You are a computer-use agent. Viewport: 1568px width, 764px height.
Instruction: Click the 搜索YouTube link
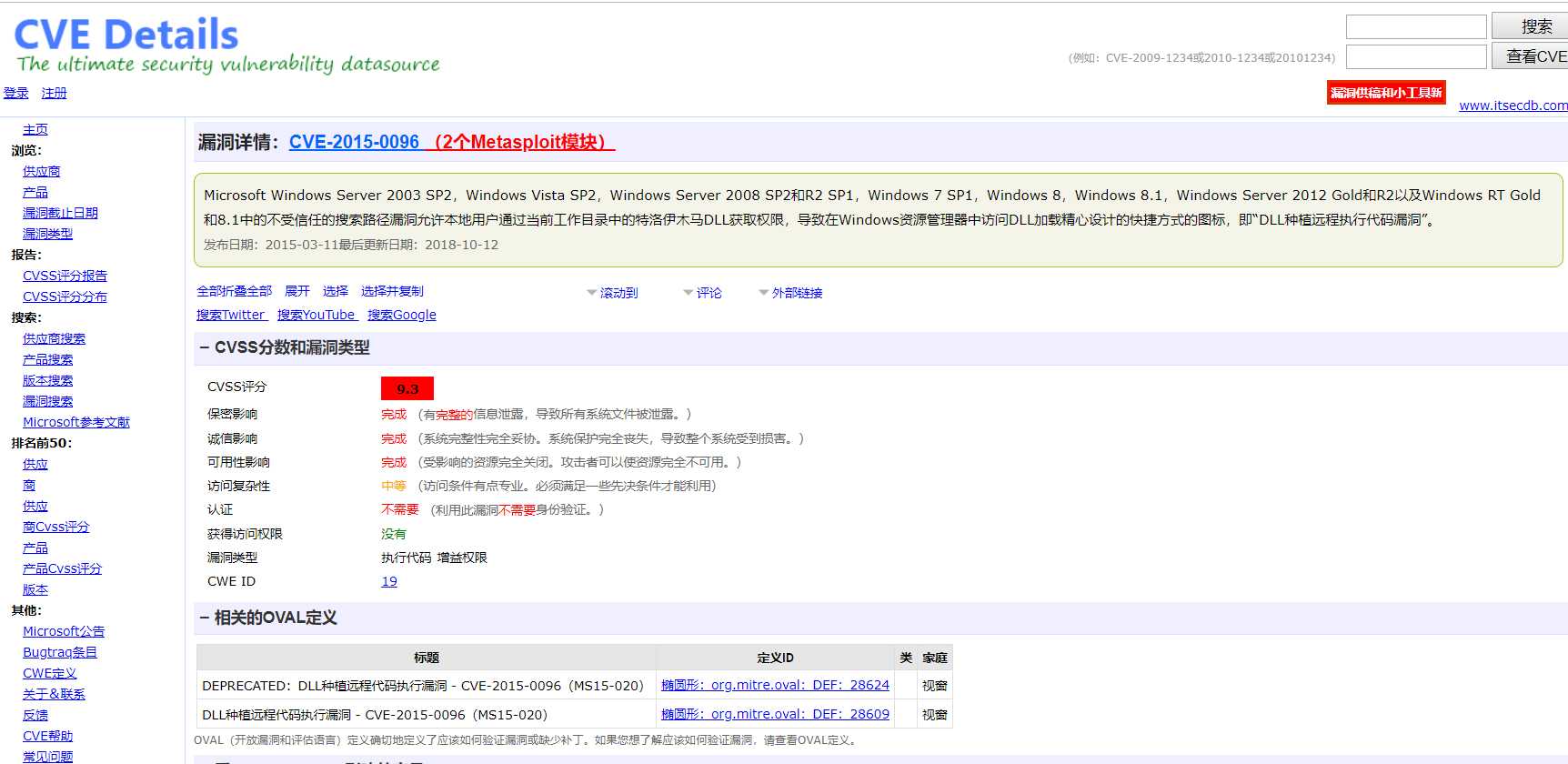tap(316, 315)
